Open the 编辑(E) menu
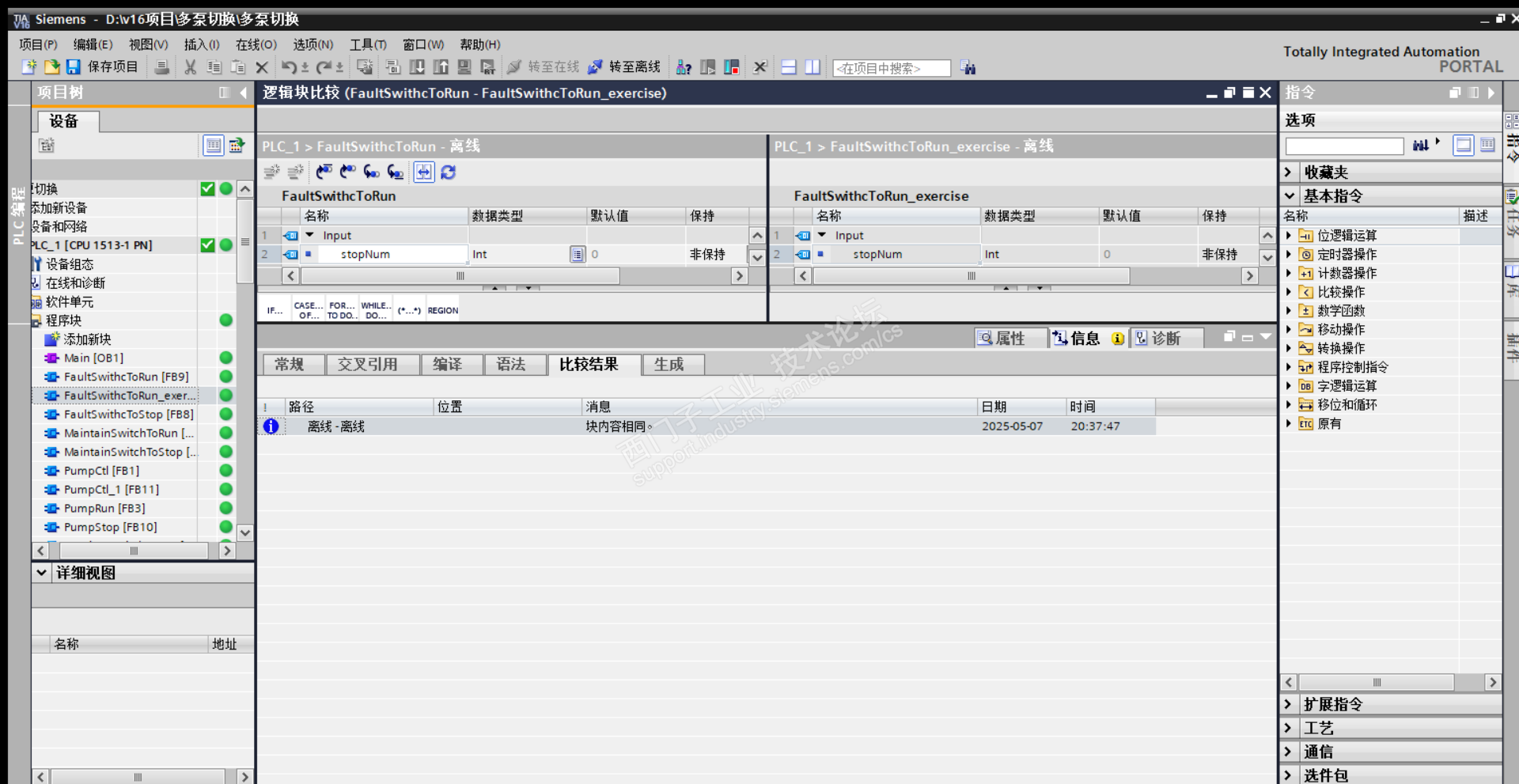The image size is (1519, 784). [93, 44]
